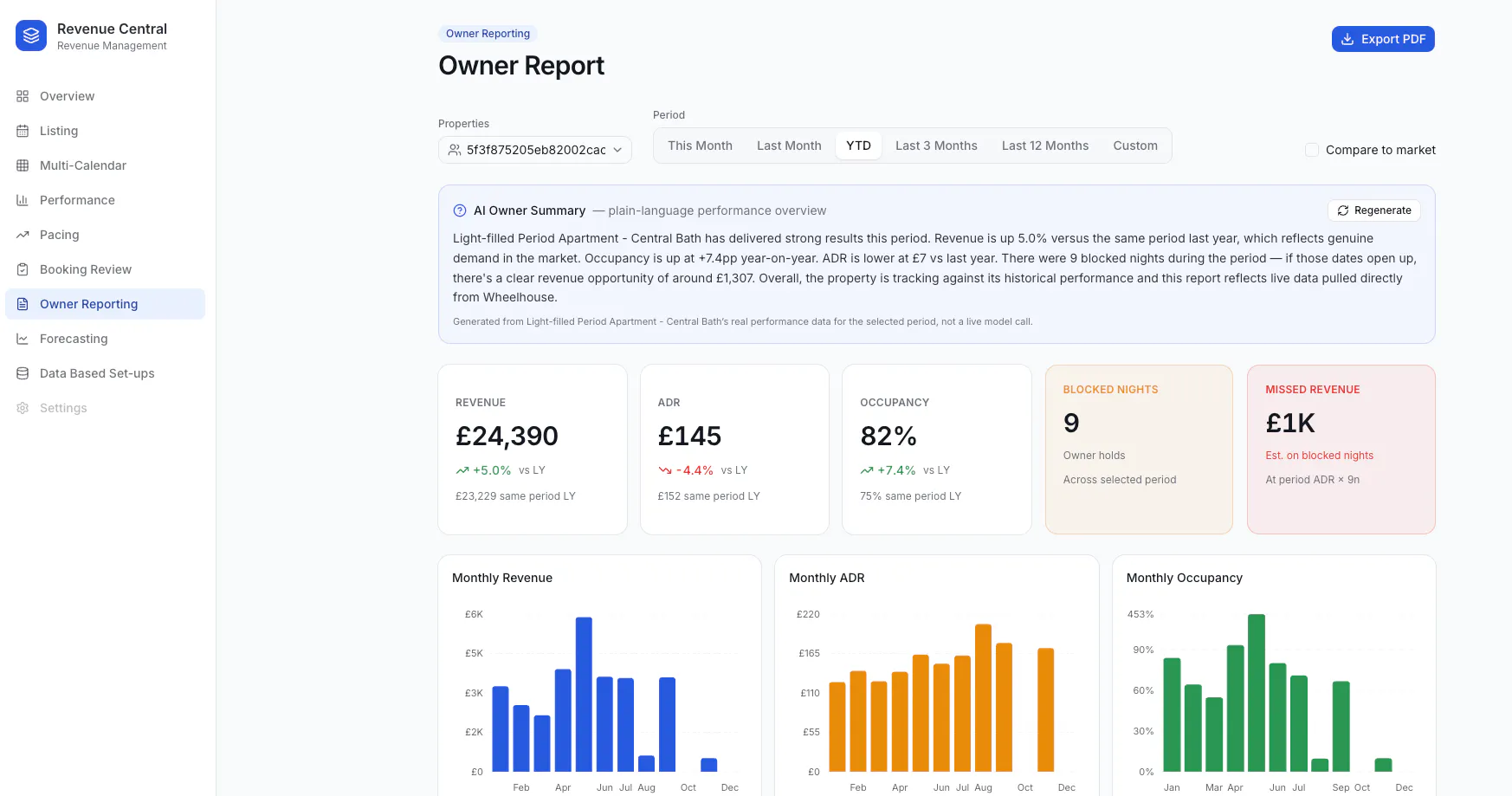Click the Performance bar chart icon

pyautogui.click(x=23, y=200)
